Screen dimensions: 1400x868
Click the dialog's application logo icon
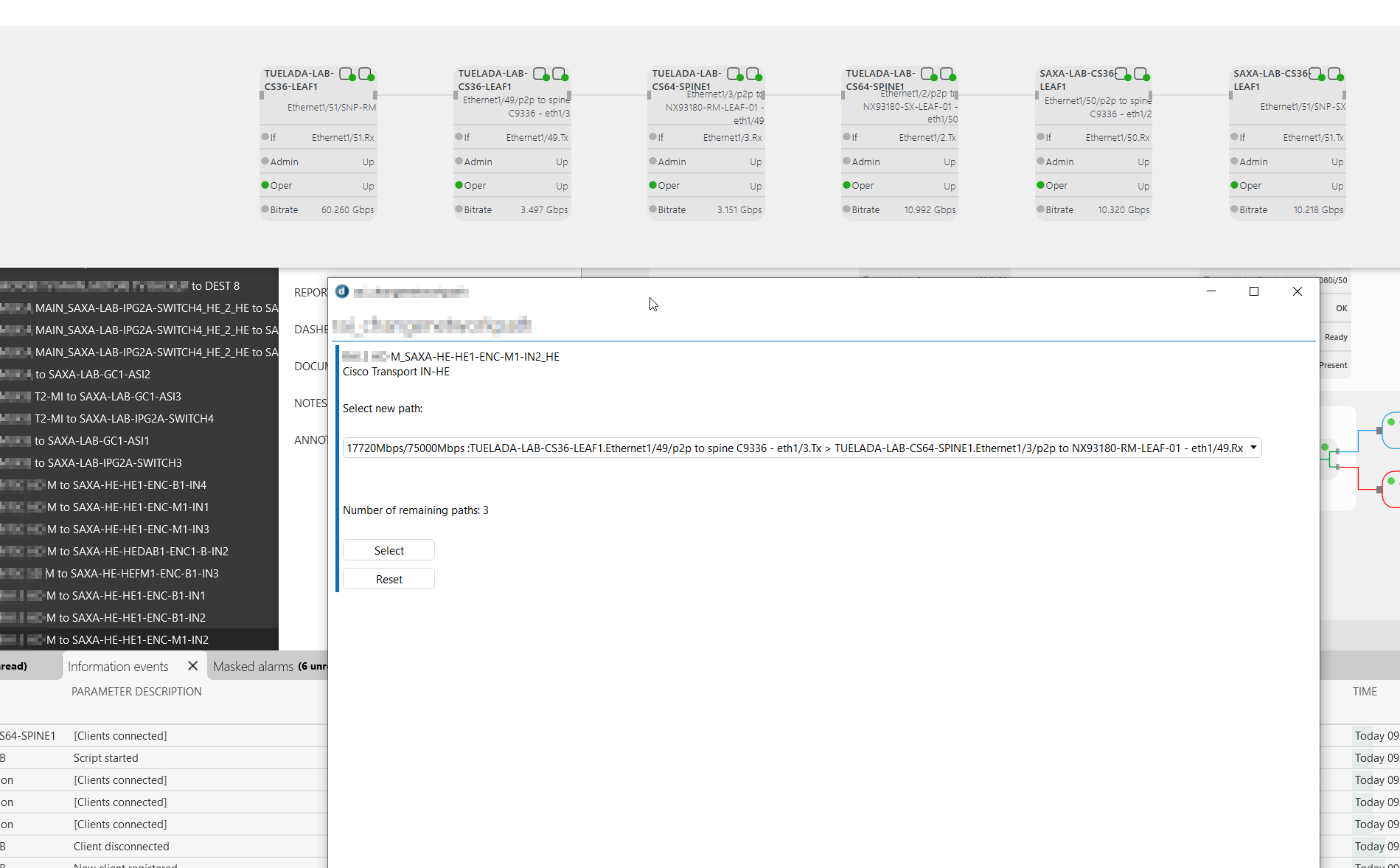[342, 291]
